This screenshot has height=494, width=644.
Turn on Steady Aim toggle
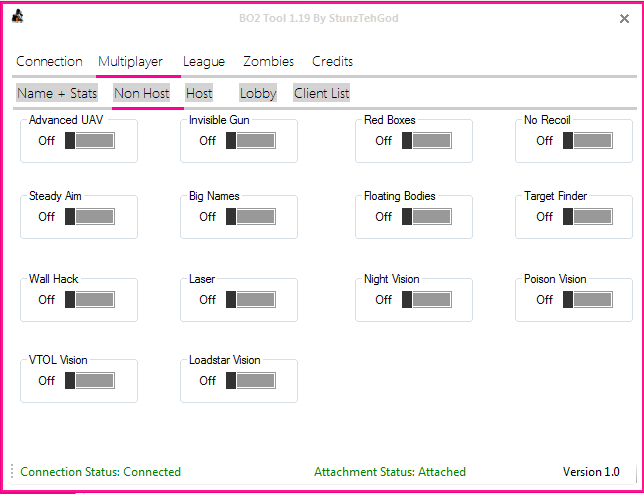(90, 217)
